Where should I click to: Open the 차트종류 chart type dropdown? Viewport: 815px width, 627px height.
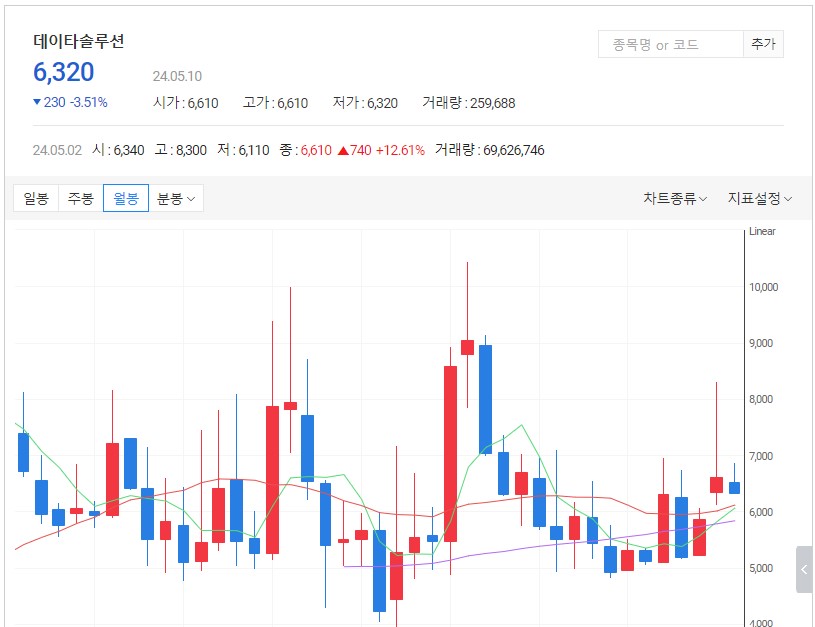pos(675,198)
